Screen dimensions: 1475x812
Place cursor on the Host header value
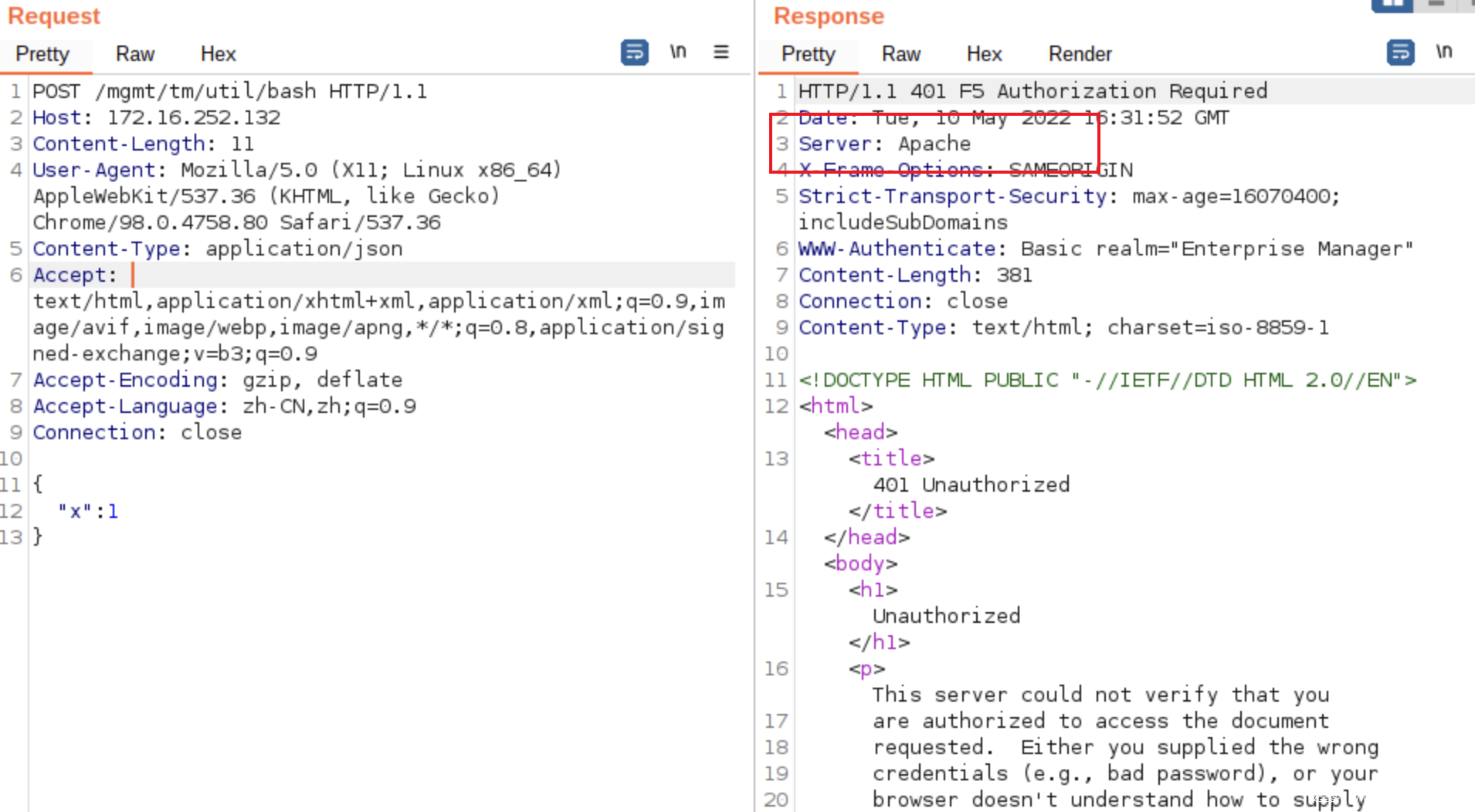pyautogui.click(x=193, y=117)
